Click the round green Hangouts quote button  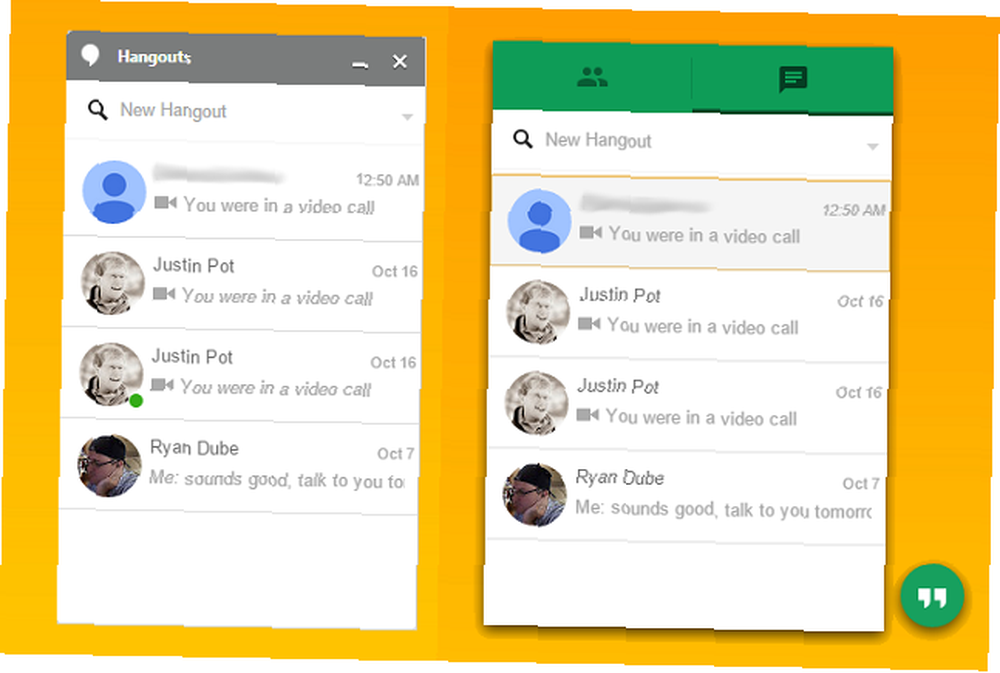[932, 596]
